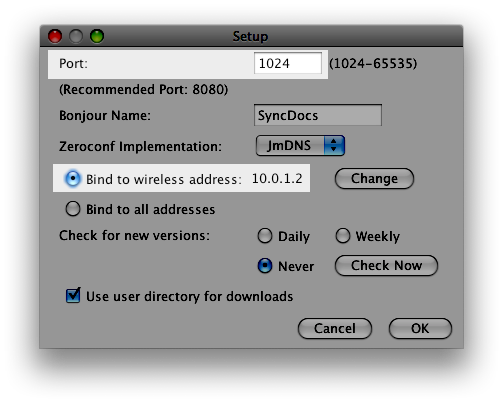This screenshot has height=403, width=503.
Task: Focus the Bonjour Name text field
Action: pyautogui.click(x=318, y=115)
